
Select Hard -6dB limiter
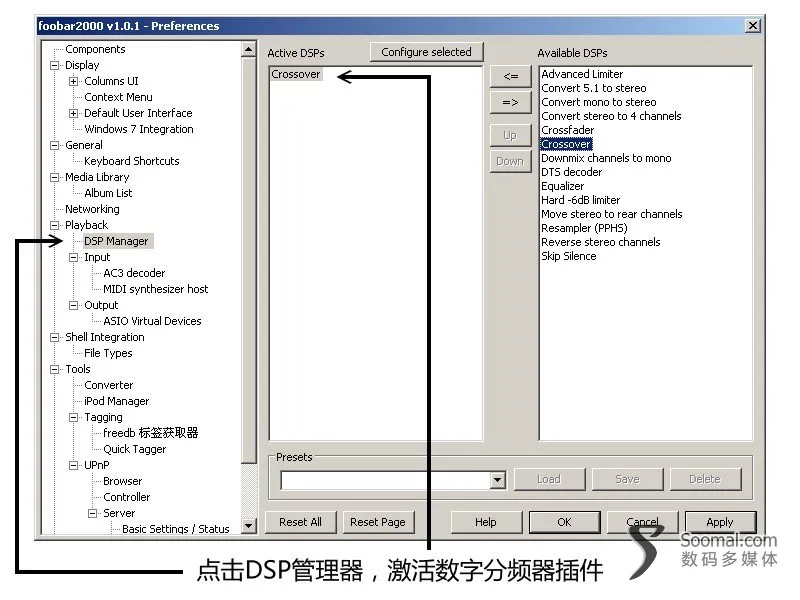pos(581,200)
